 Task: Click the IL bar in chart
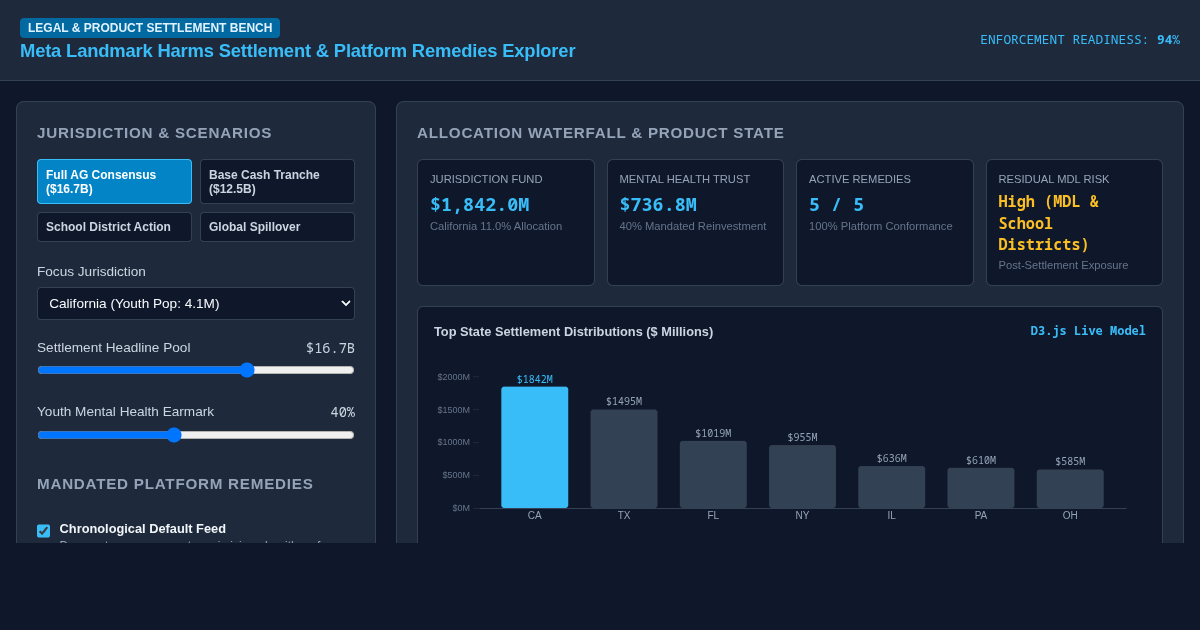coord(891,487)
